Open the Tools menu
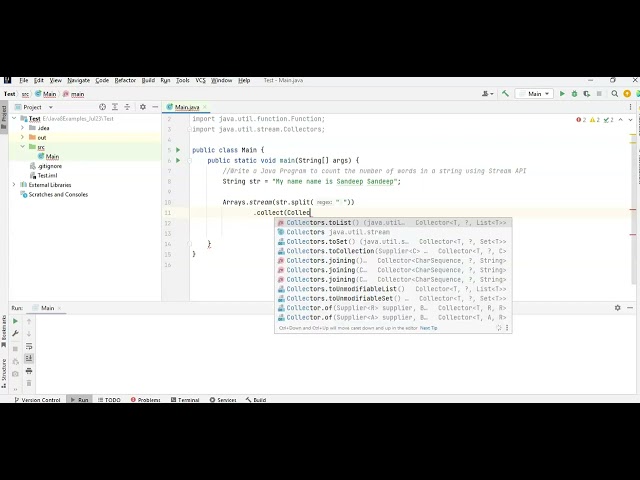Image resolution: width=640 pixels, height=480 pixels. (182, 80)
